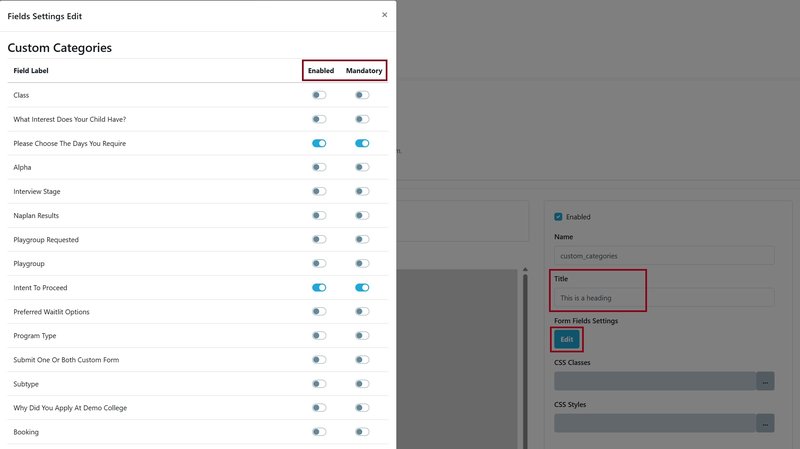Click the vertical scrollbar in form preview

click(526, 350)
